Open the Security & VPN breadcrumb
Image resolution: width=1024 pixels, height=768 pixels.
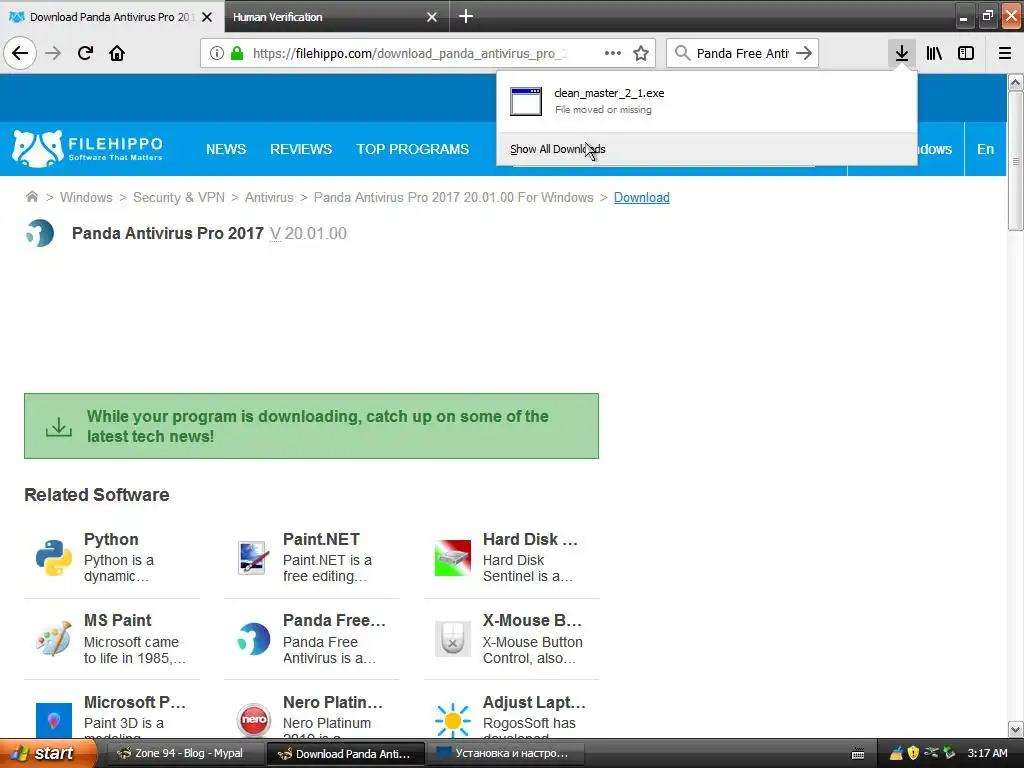[179, 197]
